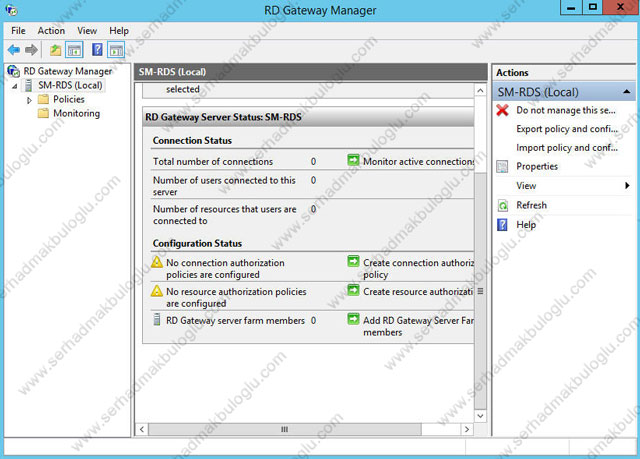Image resolution: width=640 pixels, height=459 pixels.
Task: Click 'Number of resources that users are connected to'
Action: [224, 215]
